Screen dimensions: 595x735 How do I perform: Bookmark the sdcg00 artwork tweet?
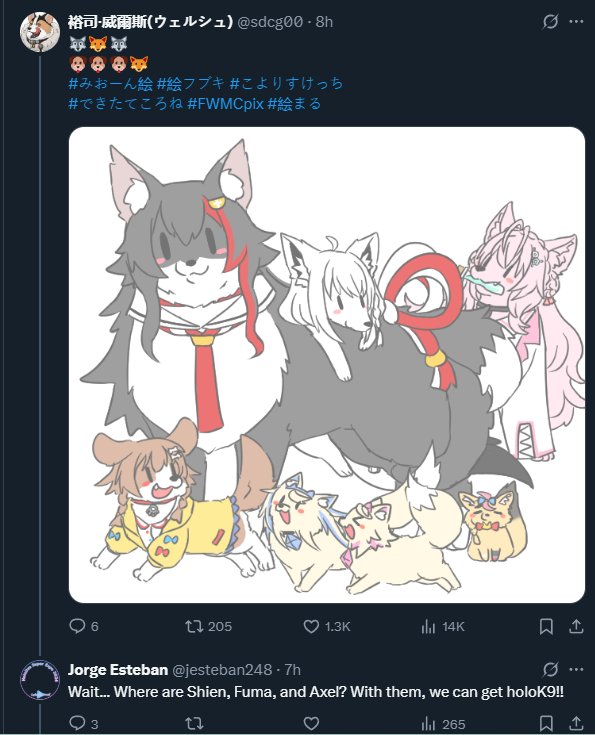pos(546,626)
